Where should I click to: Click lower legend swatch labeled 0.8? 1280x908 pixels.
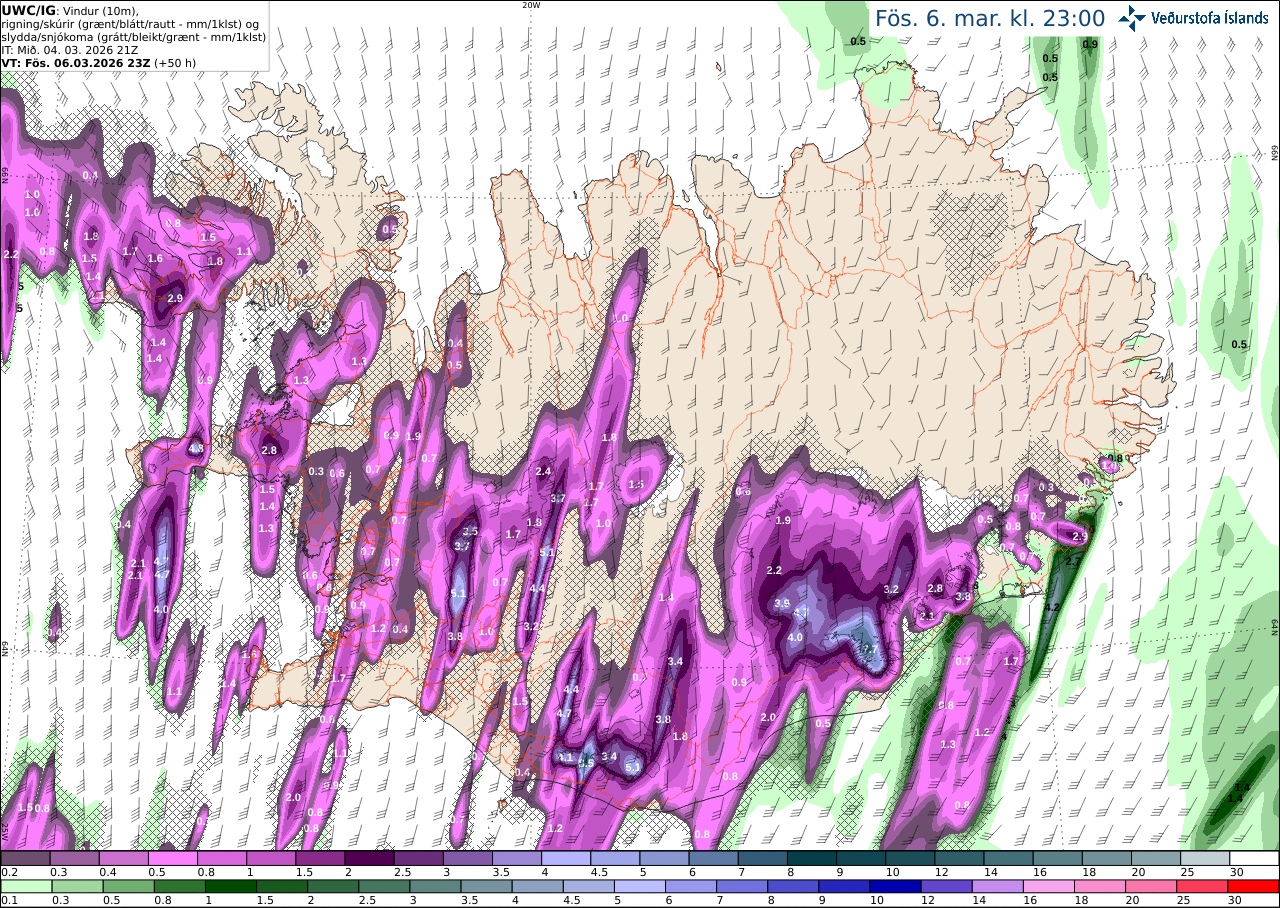179,886
